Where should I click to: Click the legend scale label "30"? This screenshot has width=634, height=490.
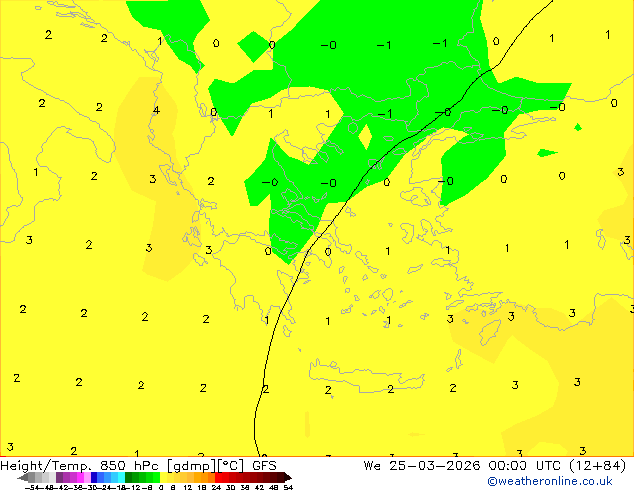[x=231, y=487]
